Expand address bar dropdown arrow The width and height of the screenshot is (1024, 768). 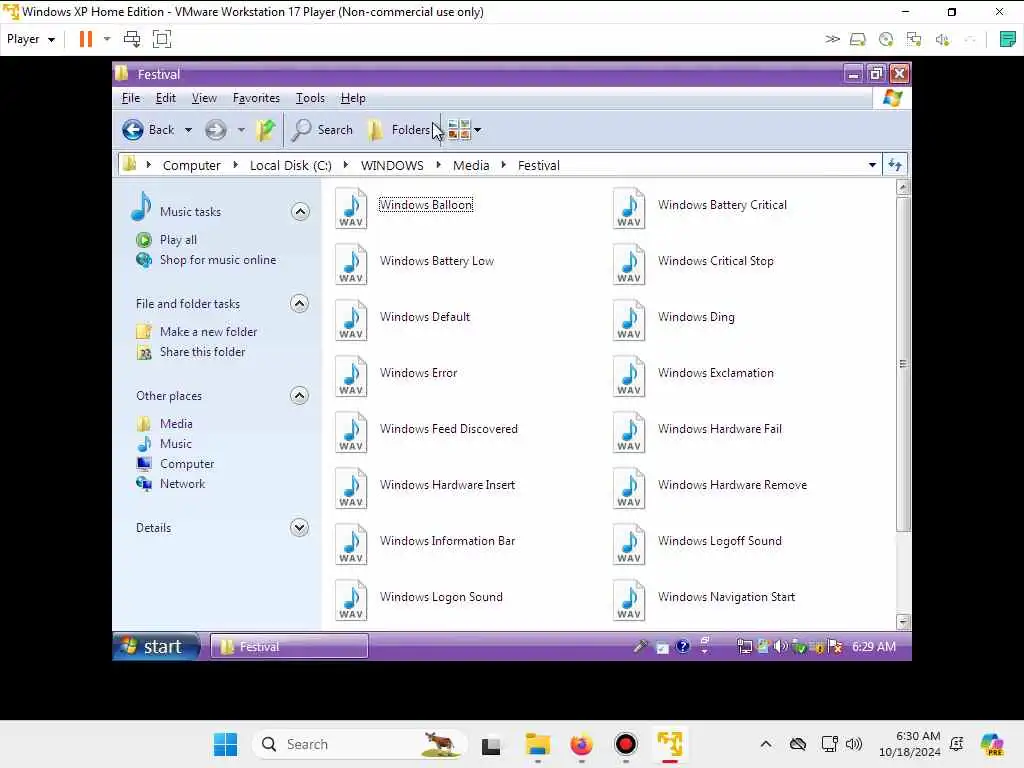coord(872,165)
